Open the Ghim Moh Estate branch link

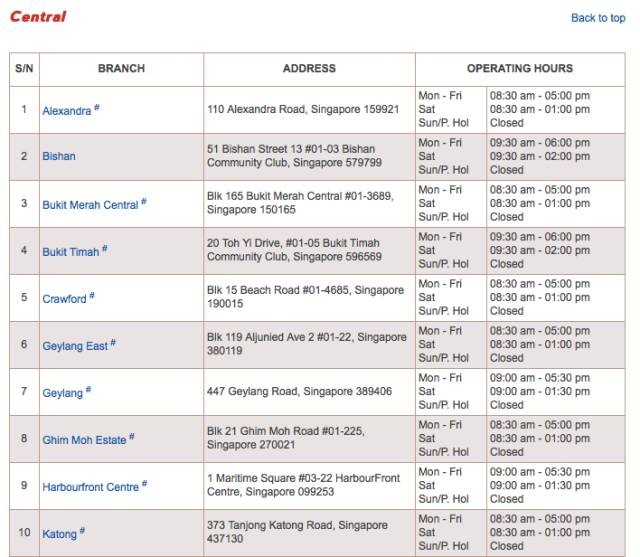[x=84, y=440]
